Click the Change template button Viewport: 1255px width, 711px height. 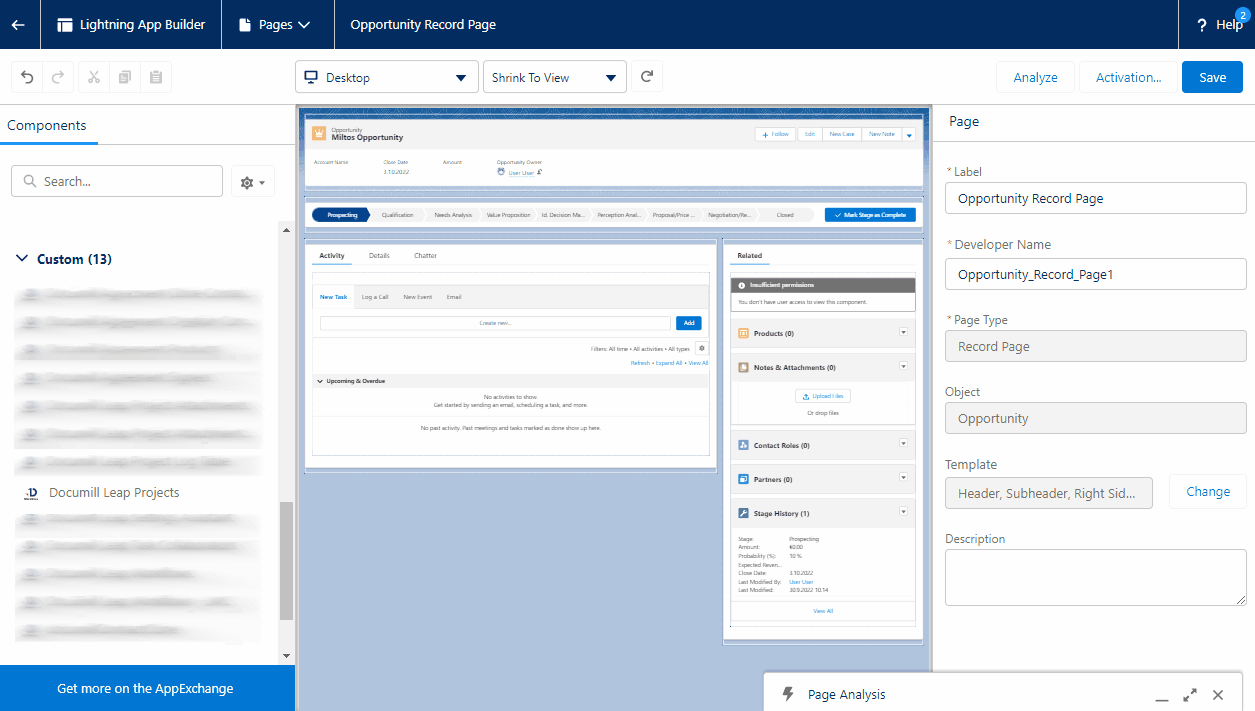tap(1207, 492)
